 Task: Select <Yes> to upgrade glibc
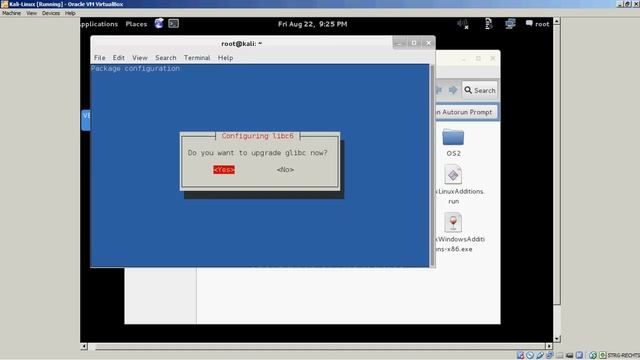tap(224, 169)
